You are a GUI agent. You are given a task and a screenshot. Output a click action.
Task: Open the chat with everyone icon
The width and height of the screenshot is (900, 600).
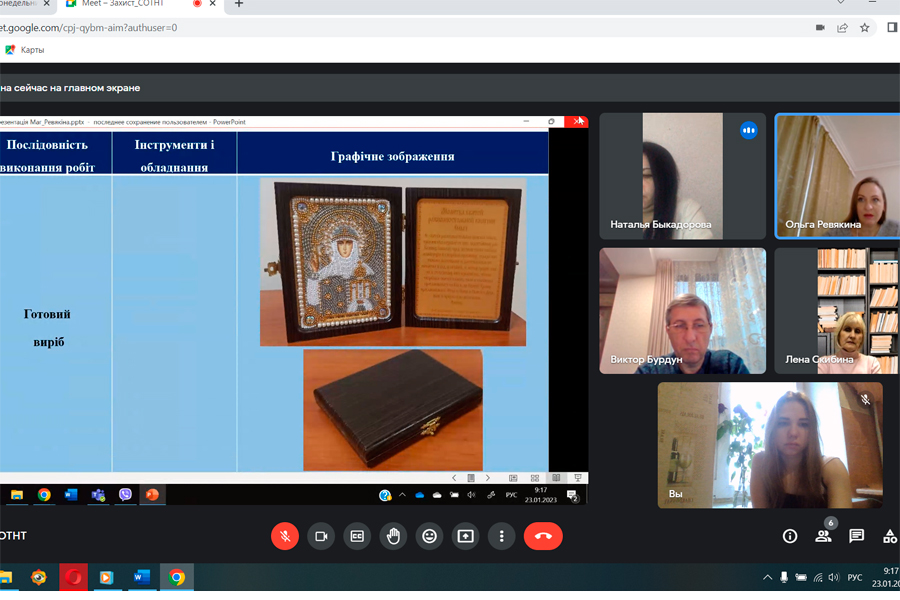pos(856,536)
